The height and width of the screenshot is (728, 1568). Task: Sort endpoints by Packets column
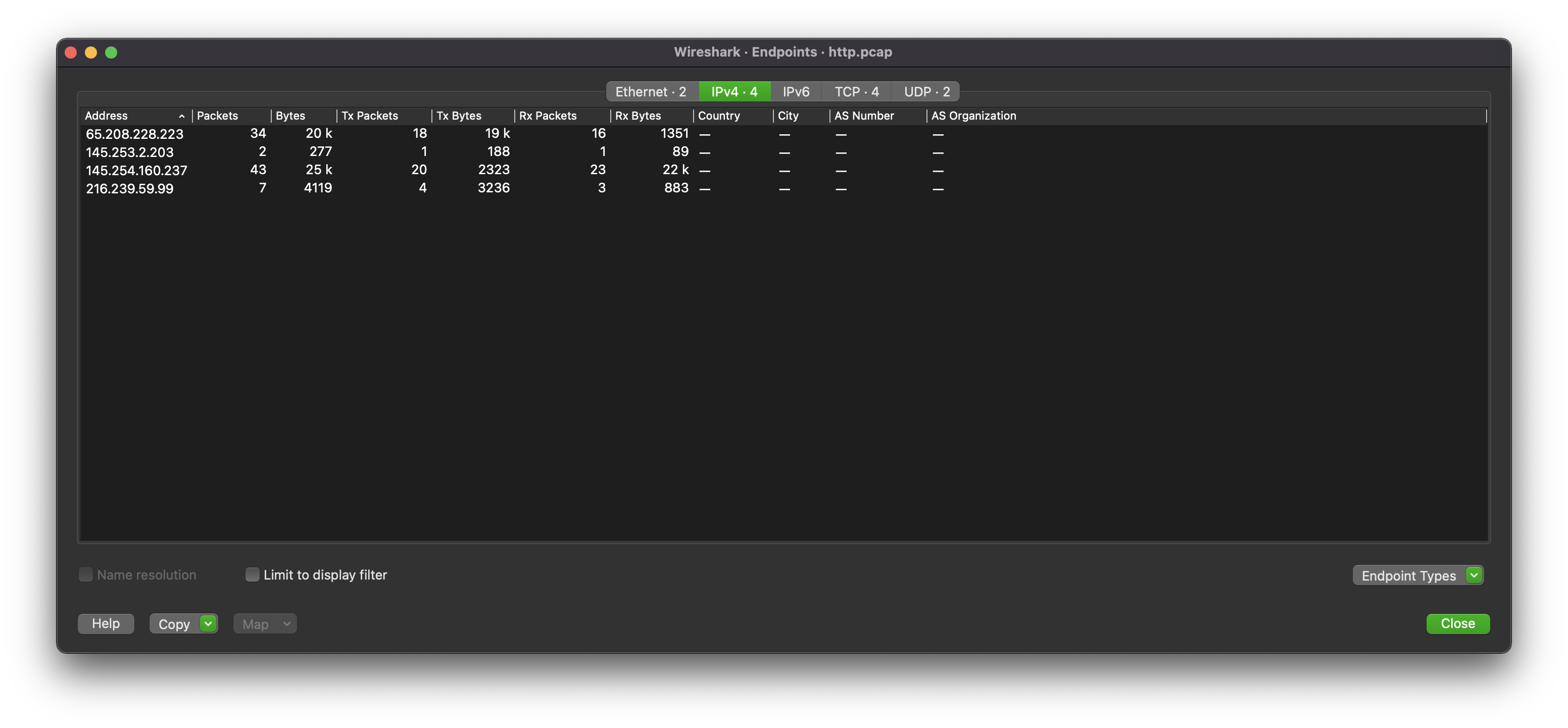coord(217,115)
